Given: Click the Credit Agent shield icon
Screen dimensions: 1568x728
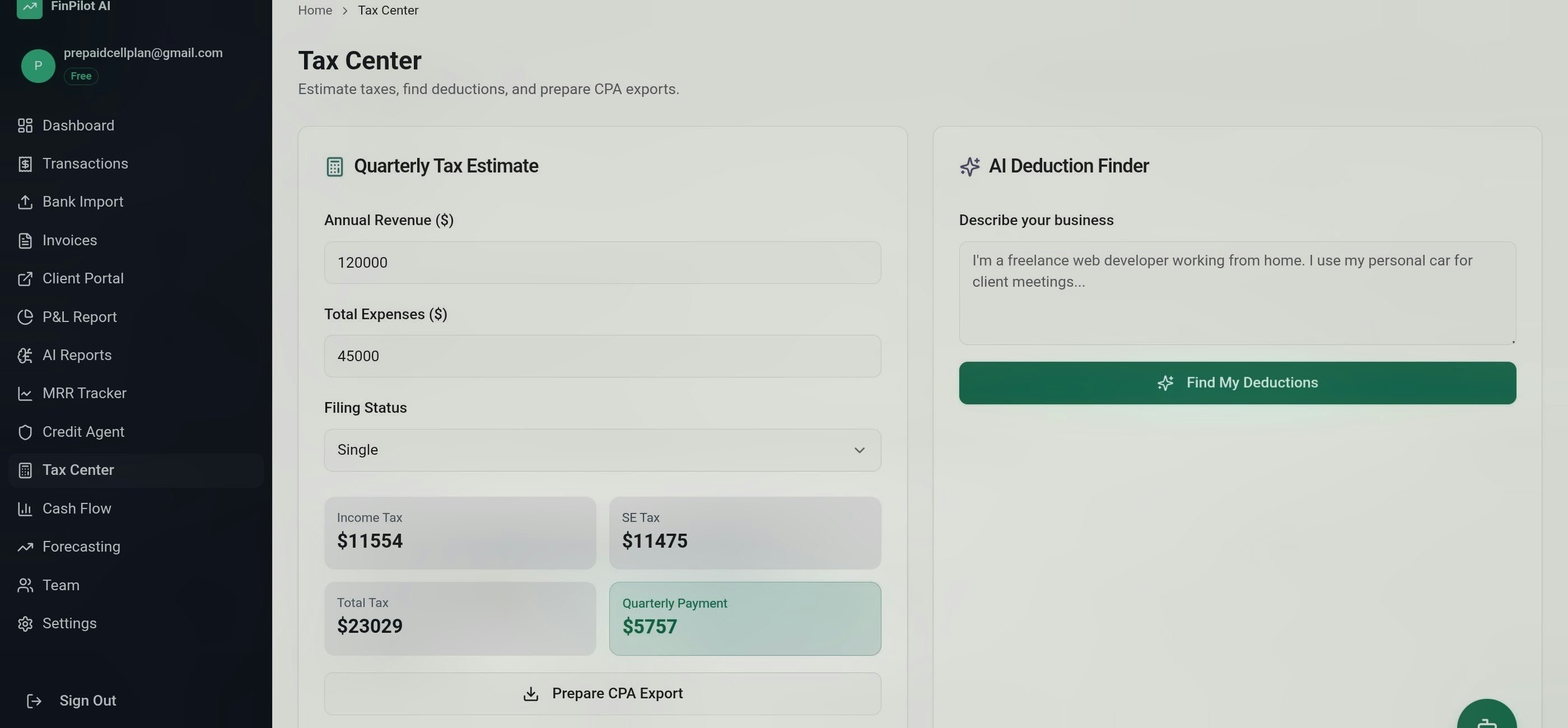Looking at the screenshot, I should (25, 432).
